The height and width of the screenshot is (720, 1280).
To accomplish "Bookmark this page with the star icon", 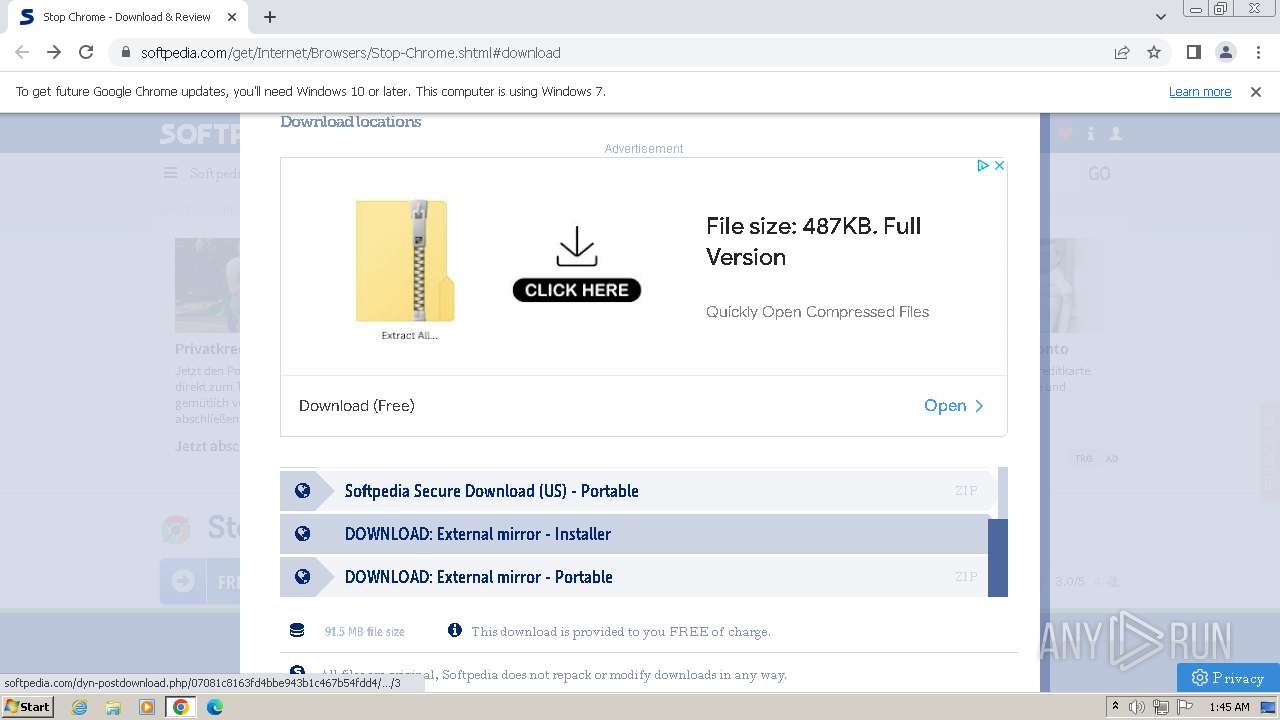I will (1154, 52).
